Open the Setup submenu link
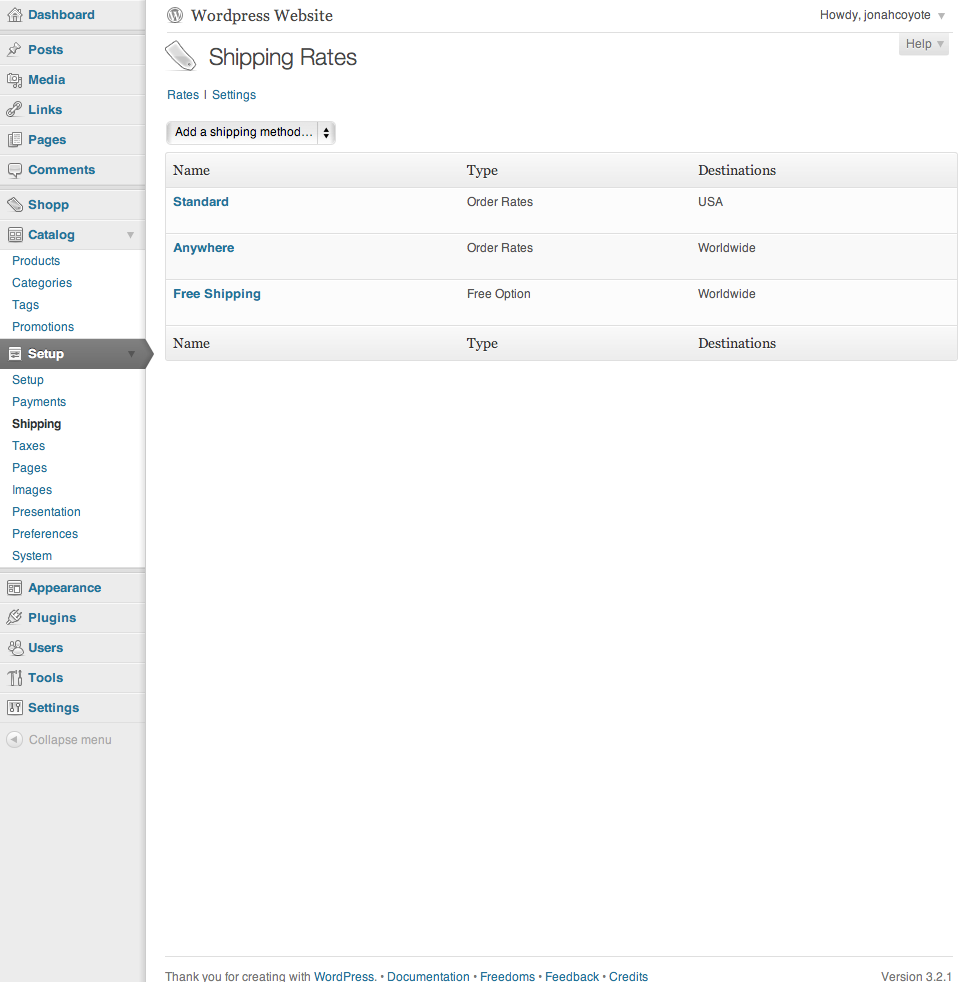Viewport: 958px width, 982px height. click(28, 380)
